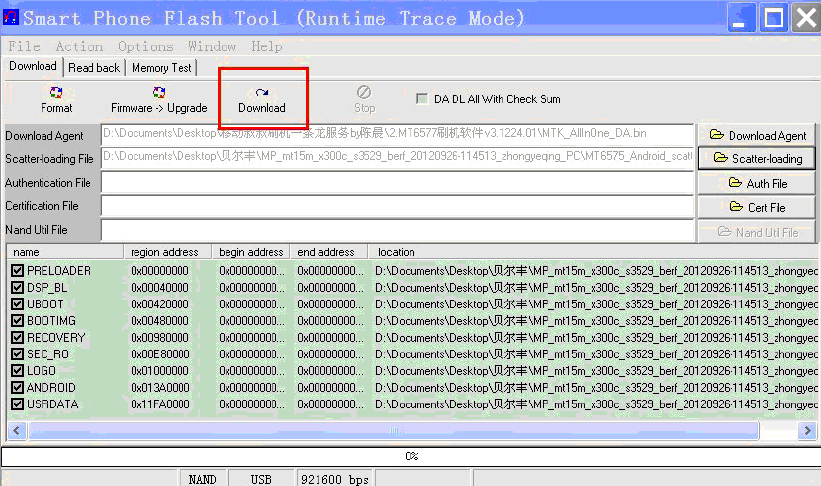Click the Firmware -> Upgrade icon
This screenshot has height=486, width=821.
tap(159, 93)
